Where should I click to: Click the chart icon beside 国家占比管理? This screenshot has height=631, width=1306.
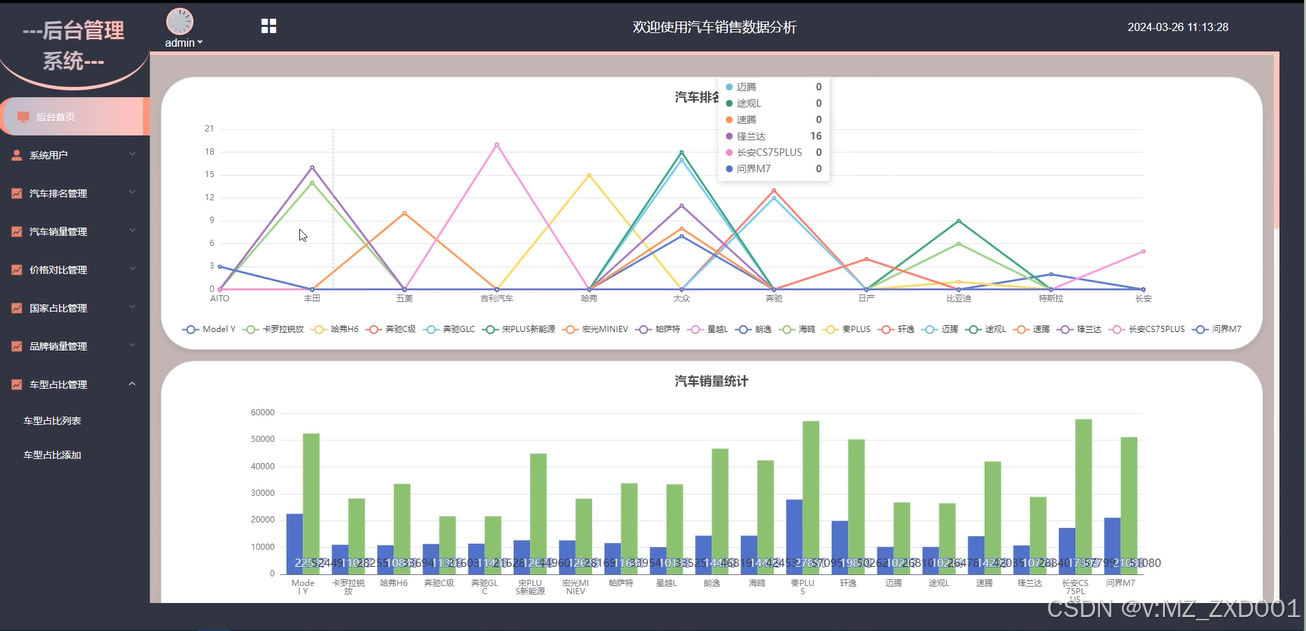click(x=17, y=308)
